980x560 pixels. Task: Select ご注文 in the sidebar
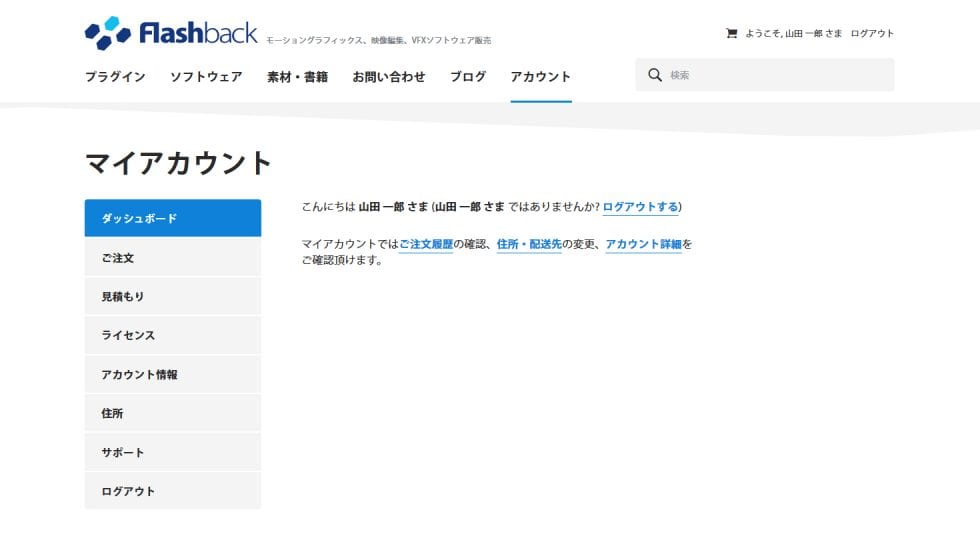[173, 258]
